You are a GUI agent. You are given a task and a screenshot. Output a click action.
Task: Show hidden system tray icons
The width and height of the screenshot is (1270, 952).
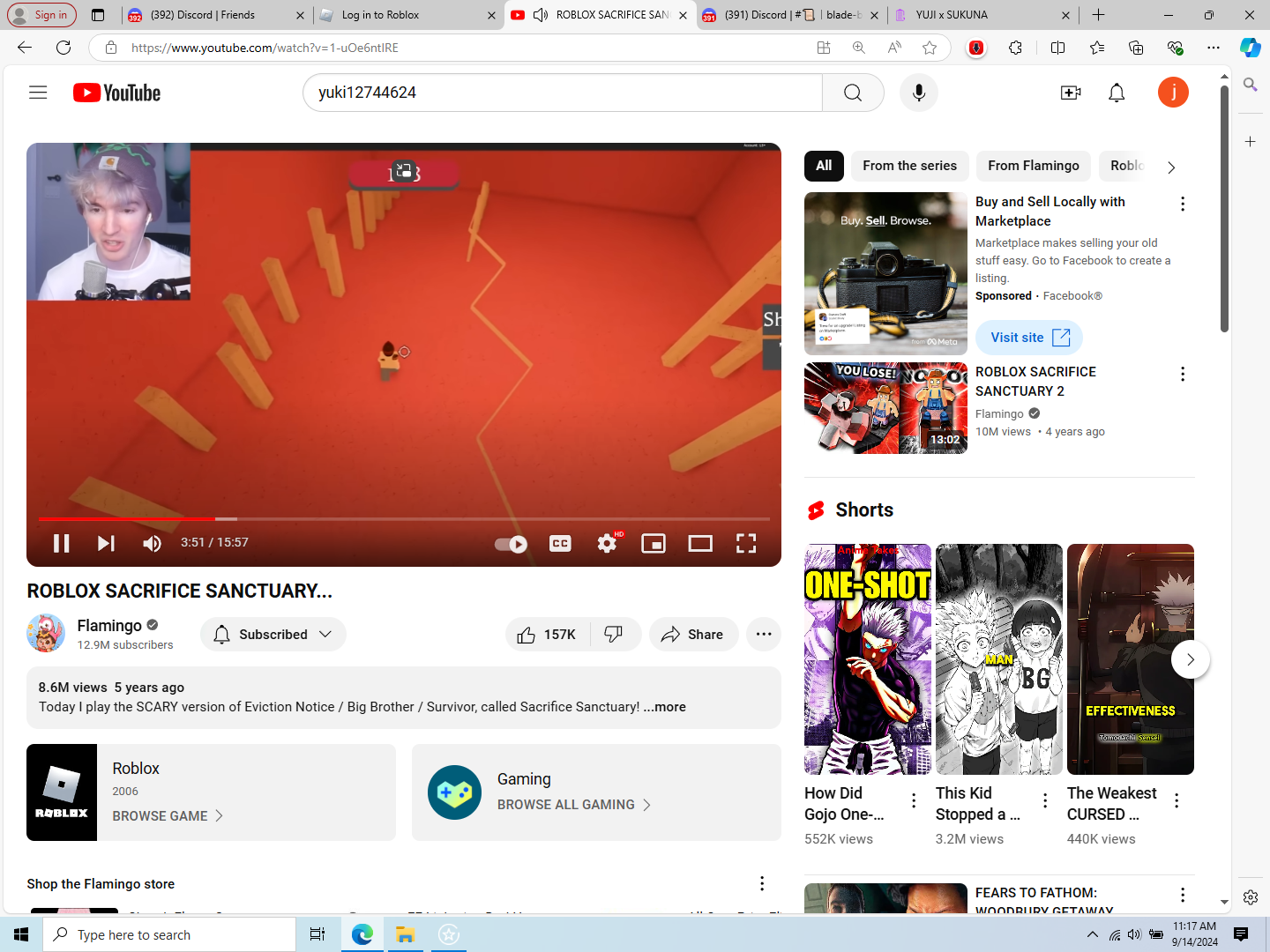(1093, 934)
